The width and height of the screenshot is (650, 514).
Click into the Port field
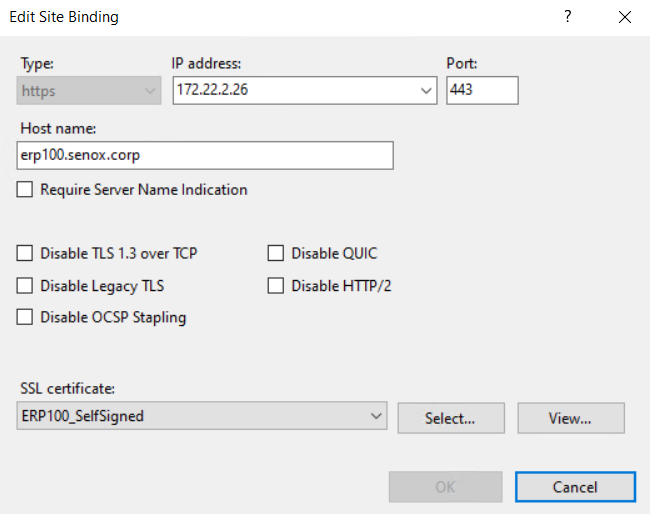pos(482,91)
